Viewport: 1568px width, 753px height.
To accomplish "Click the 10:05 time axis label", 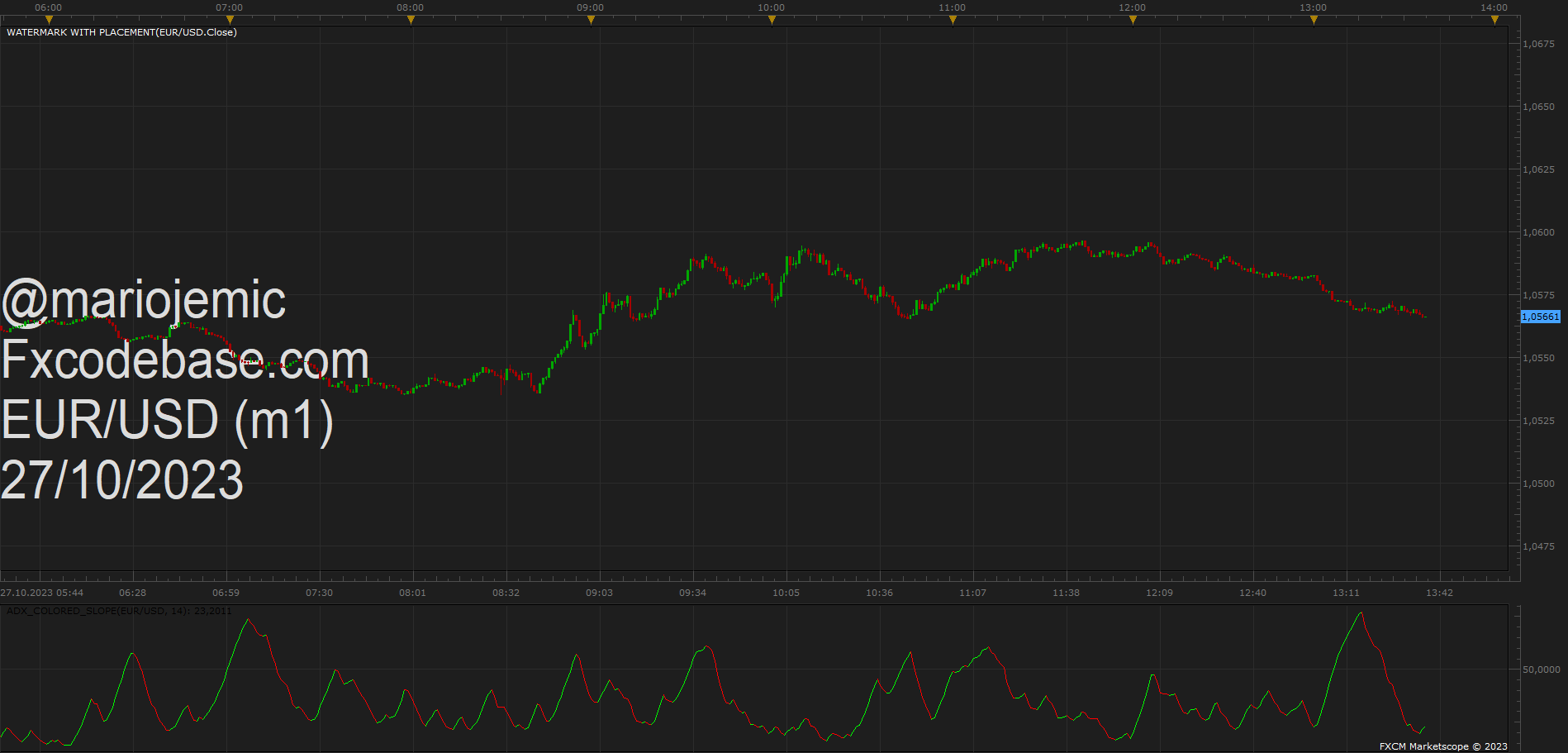I will pos(786,593).
